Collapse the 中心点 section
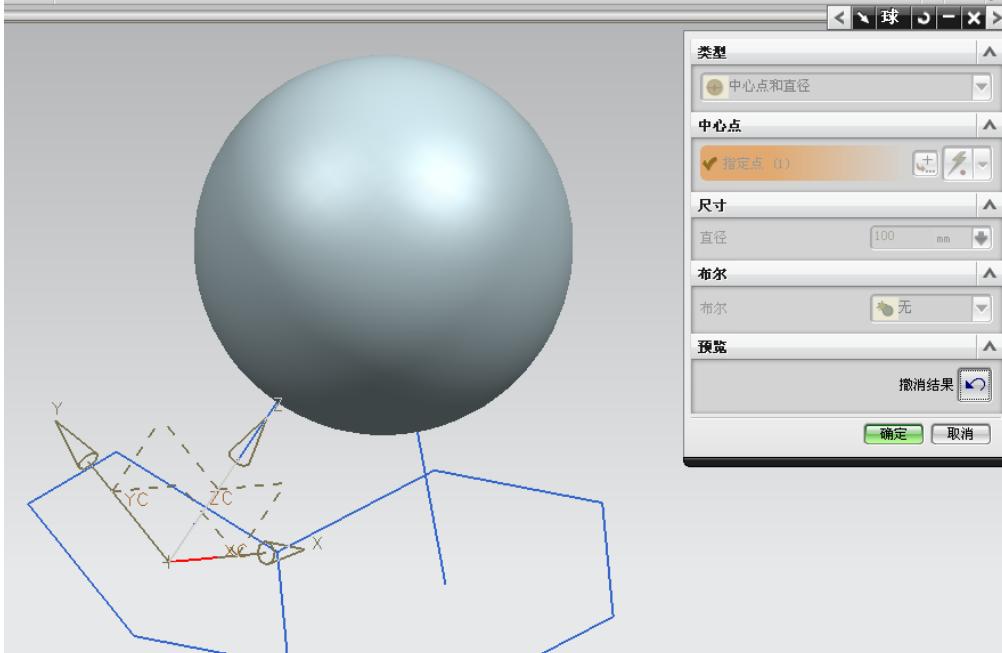This screenshot has height=653, width=1002. (987, 123)
